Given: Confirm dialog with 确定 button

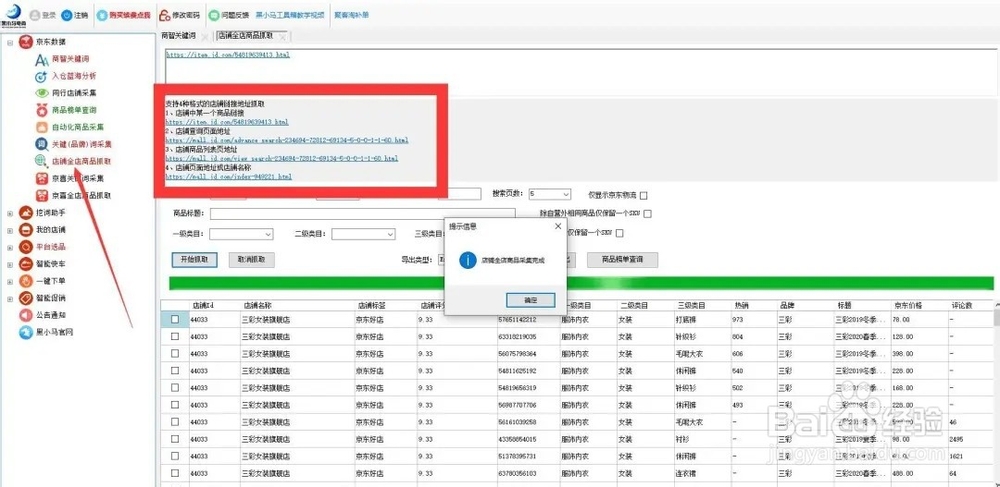Looking at the screenshot, I should click(531, 300).
